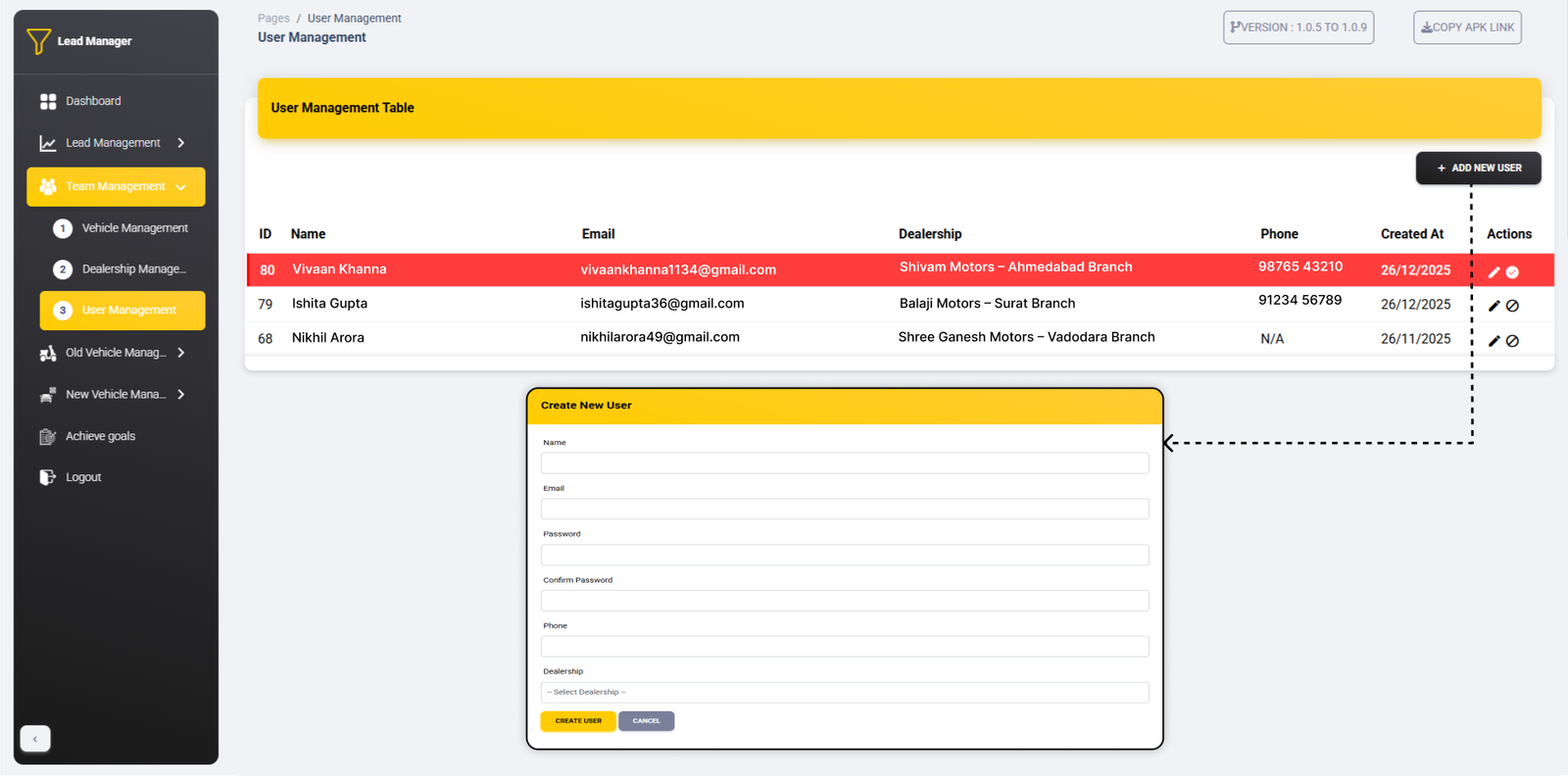This screenshot has width=1568, height=776.
Task: Focus the Email input field
Action: [x=845, y=509]
